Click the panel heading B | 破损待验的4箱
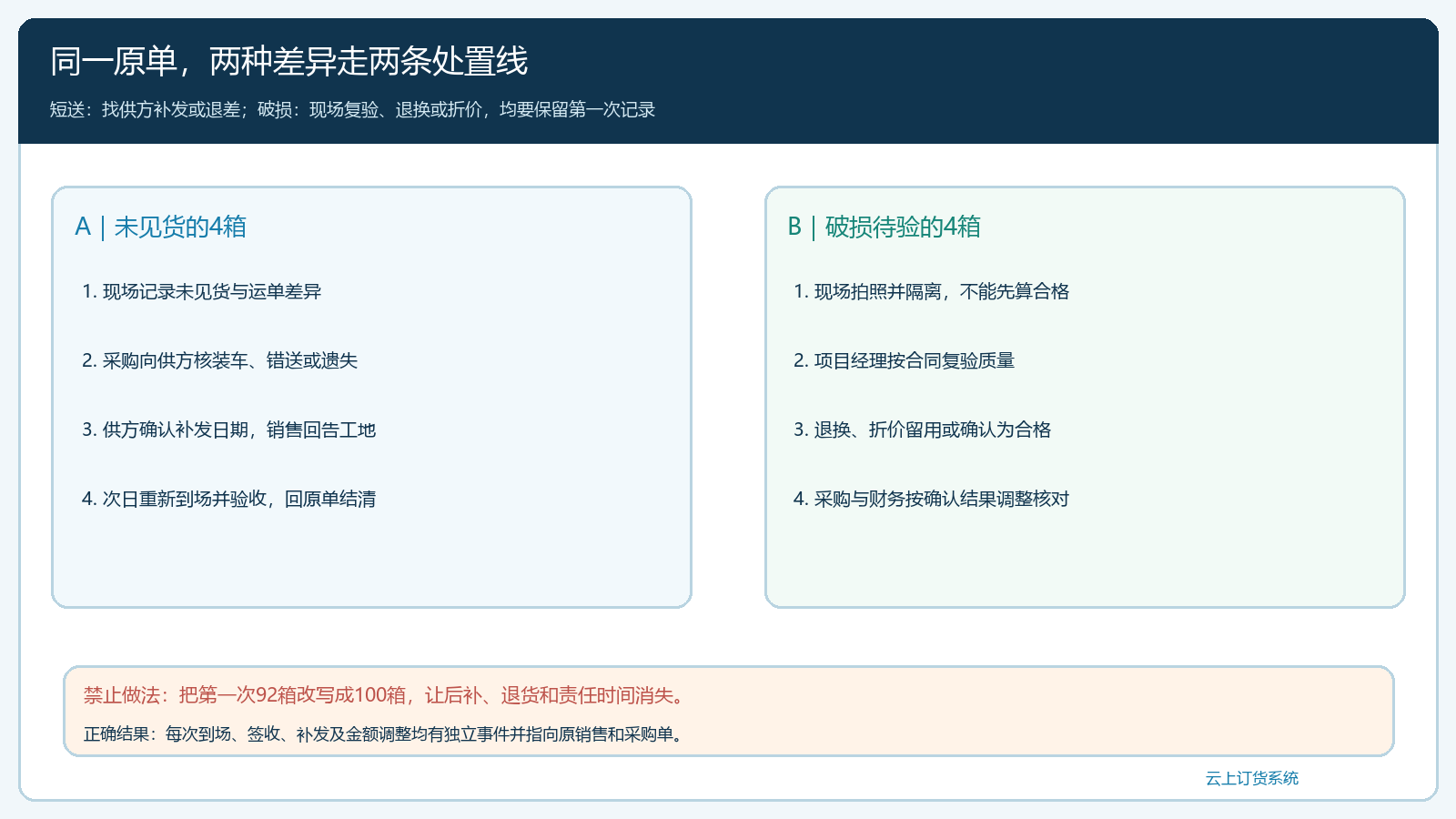Image resolution: width=1456 pixels, height=819 pixels. pyautogui.click(x=884, y=227)
